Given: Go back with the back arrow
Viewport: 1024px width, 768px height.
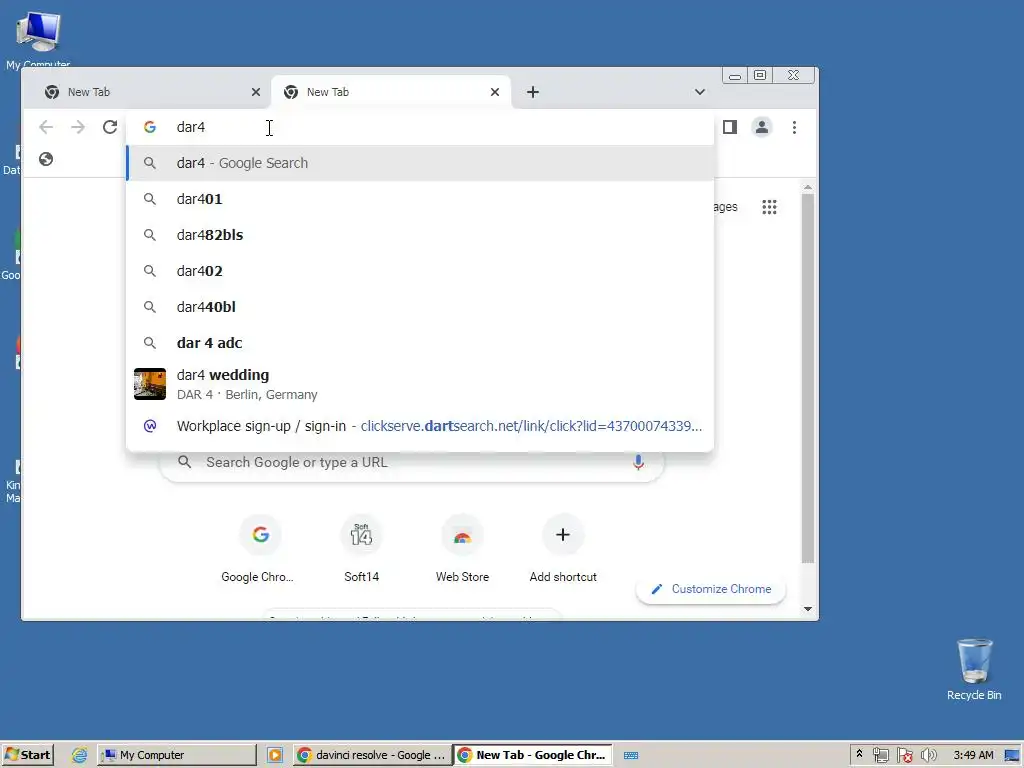Looking at the screenshot, I should 46,127.
